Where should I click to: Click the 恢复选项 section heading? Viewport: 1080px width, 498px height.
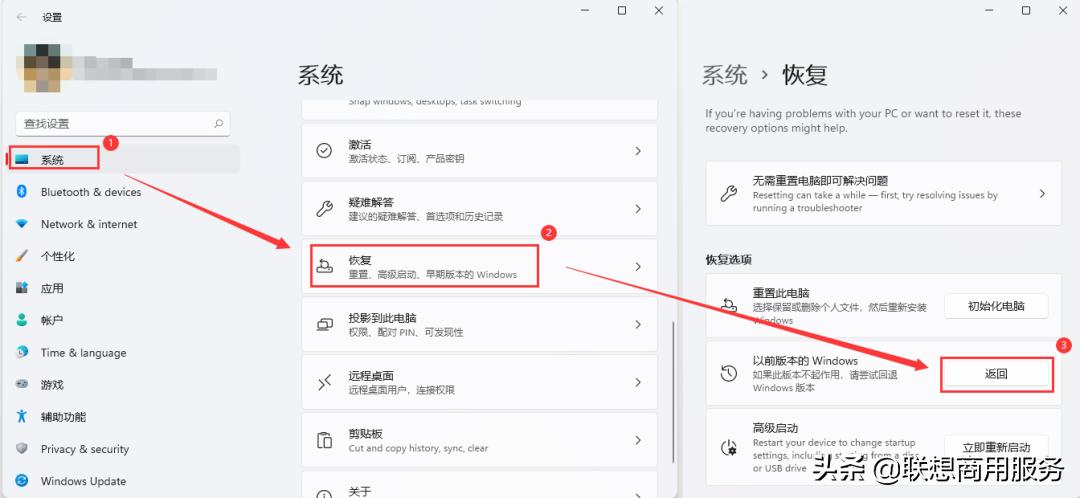click(x=728, y=260)
